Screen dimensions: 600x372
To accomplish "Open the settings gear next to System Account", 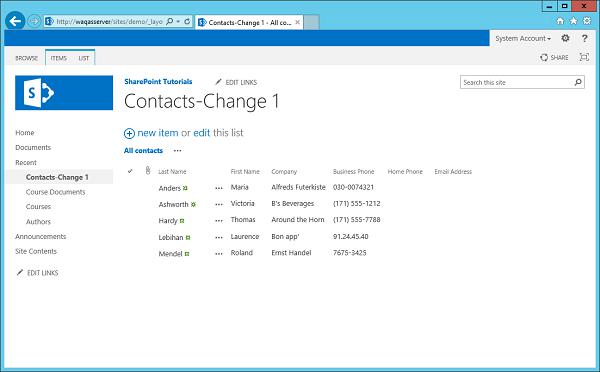I will click(x=565, y=38).
